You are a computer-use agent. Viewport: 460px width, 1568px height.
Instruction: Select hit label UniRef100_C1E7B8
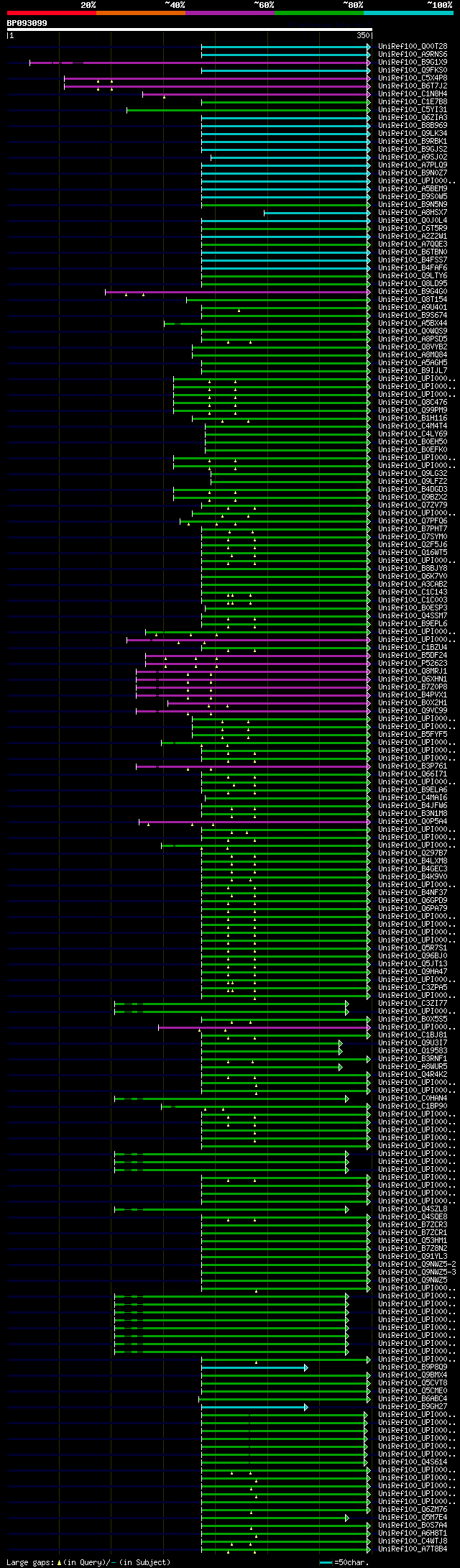click(413, 101)
